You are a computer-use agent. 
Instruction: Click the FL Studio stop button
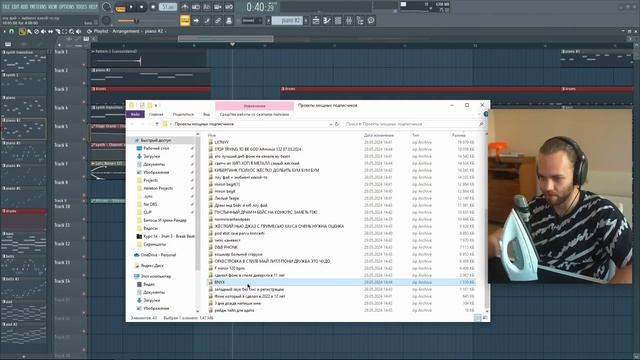point(142,7)
